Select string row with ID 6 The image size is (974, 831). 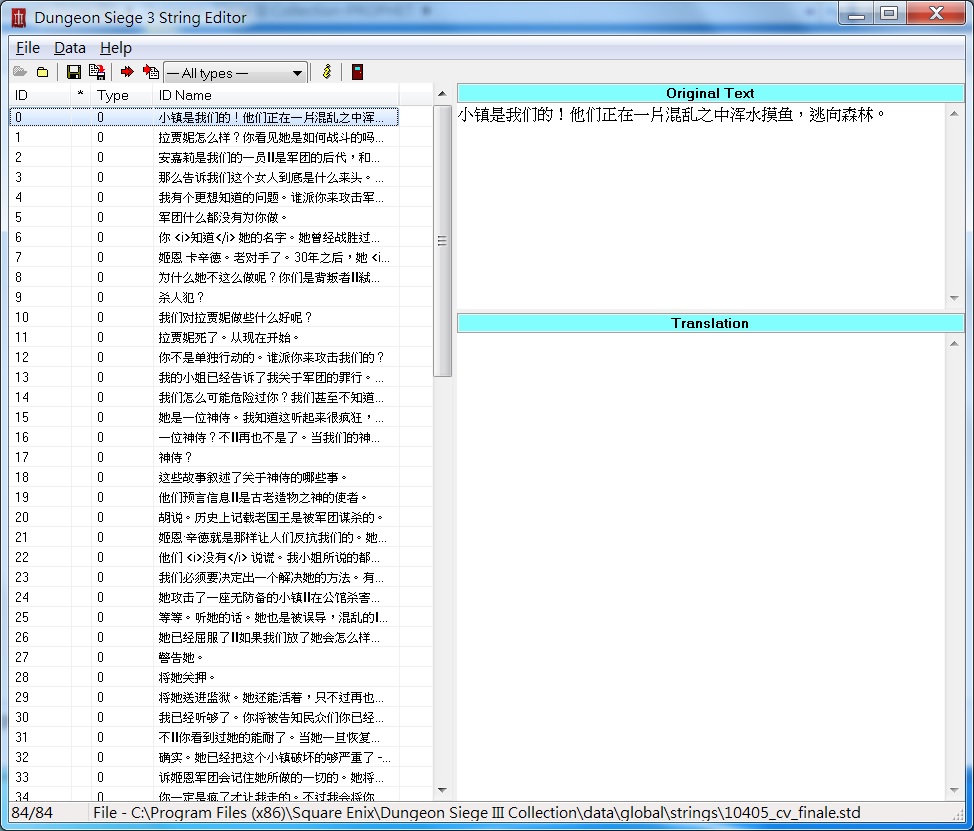(x=204, y=237)
